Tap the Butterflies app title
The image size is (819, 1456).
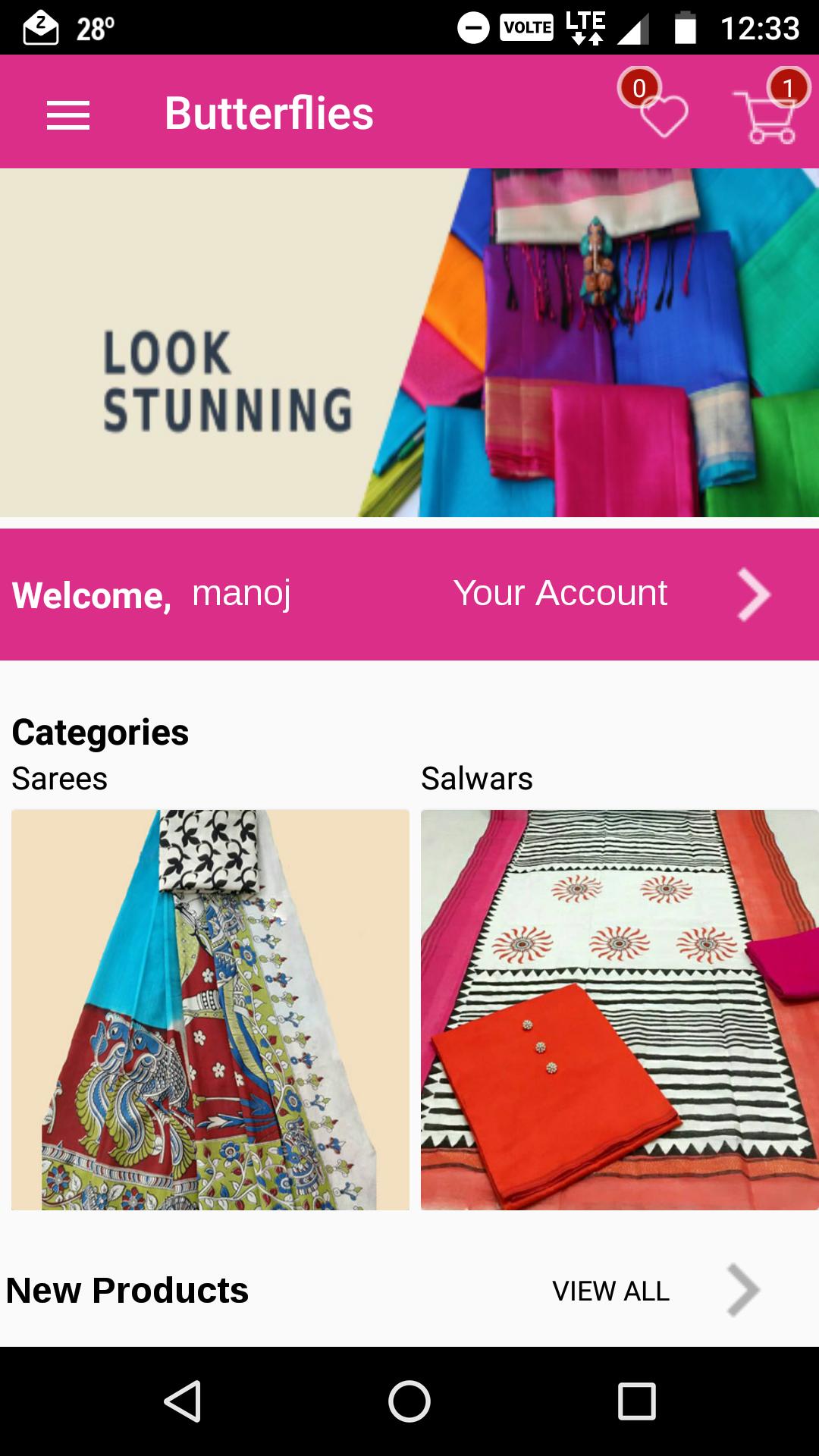tap(269, 113)
